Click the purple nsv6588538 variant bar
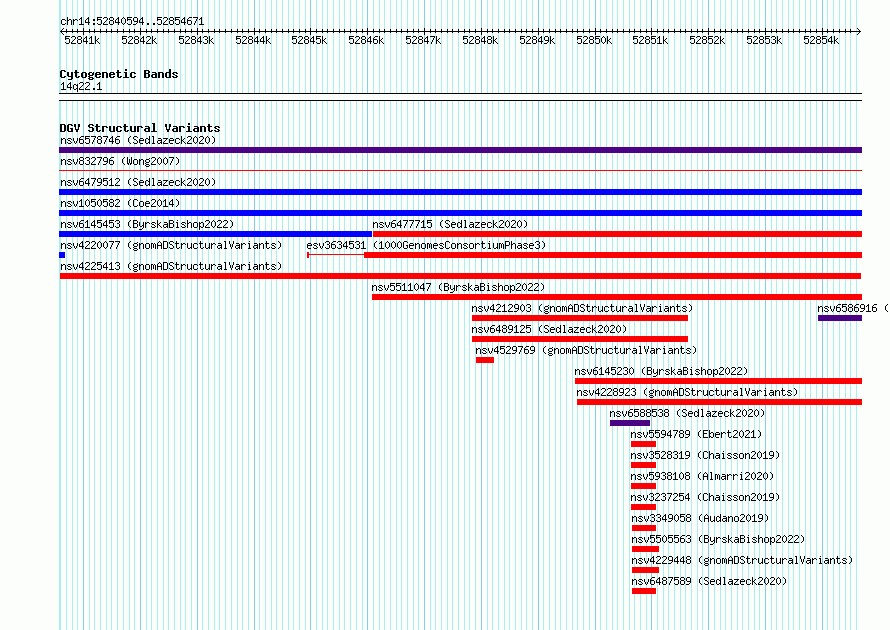 click(x=630, y=423)
